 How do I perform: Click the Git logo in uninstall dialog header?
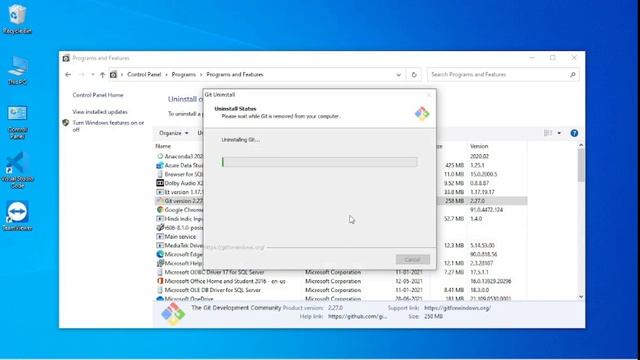(422, 113)
